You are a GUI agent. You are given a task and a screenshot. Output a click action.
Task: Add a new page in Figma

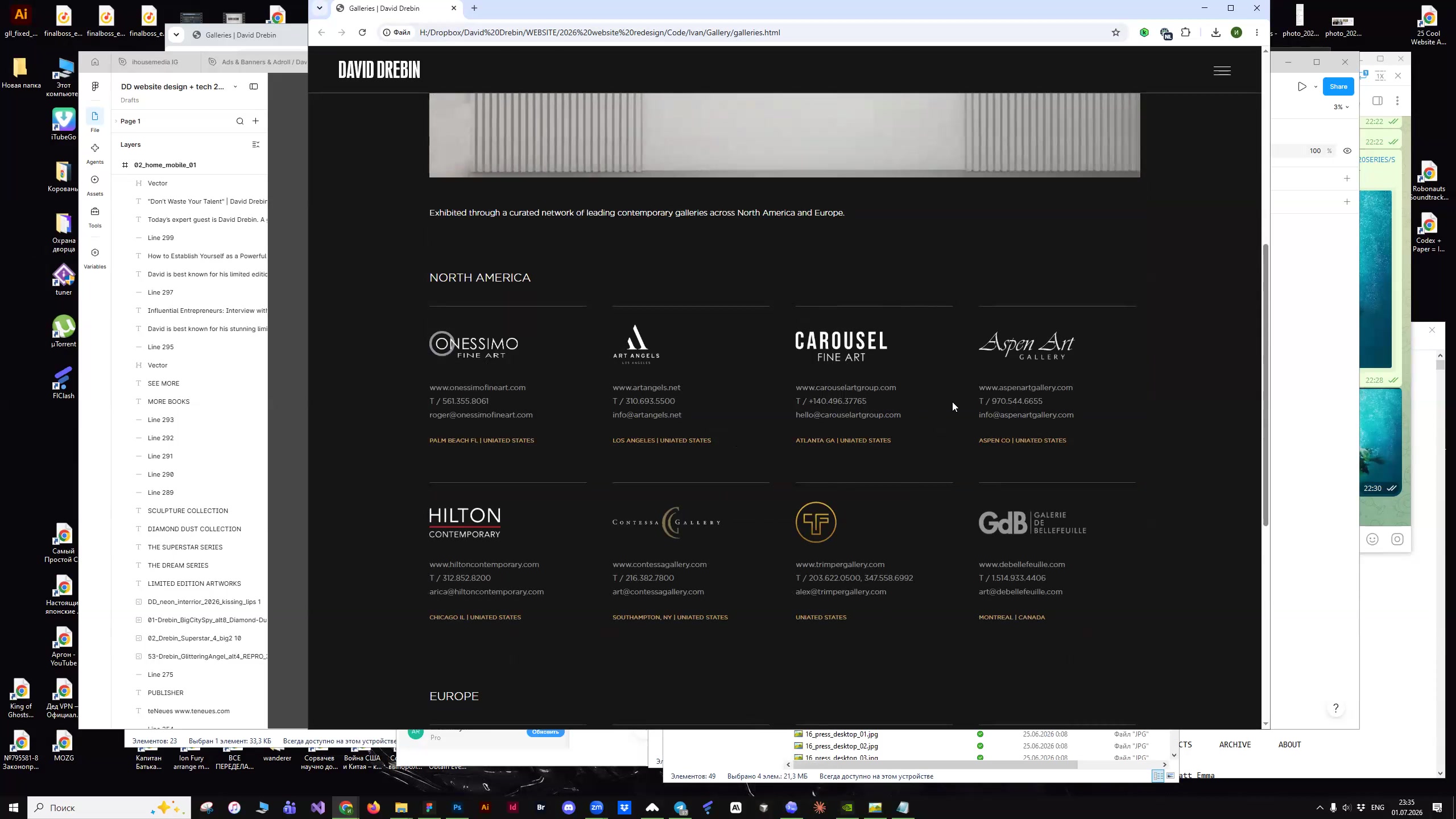[256, 121]
